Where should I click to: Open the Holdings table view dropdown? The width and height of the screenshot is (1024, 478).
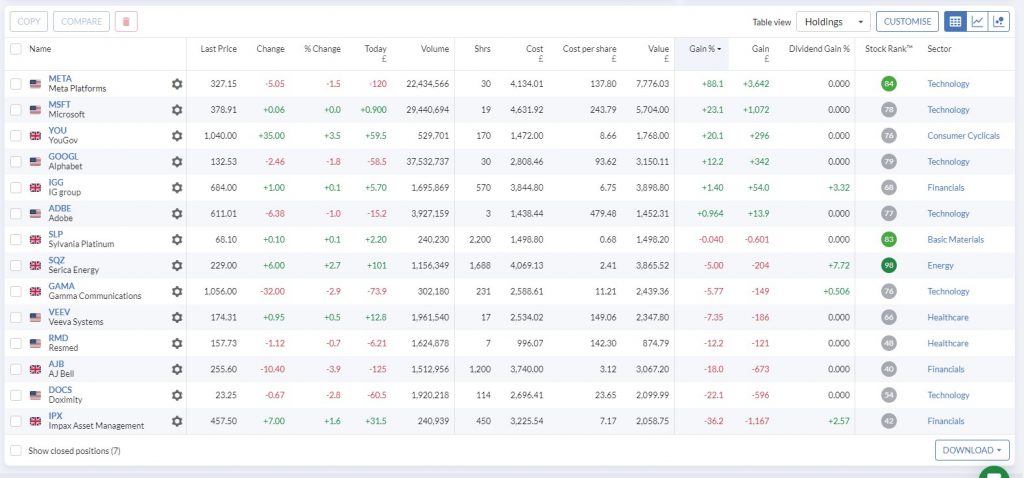[833, 21]
